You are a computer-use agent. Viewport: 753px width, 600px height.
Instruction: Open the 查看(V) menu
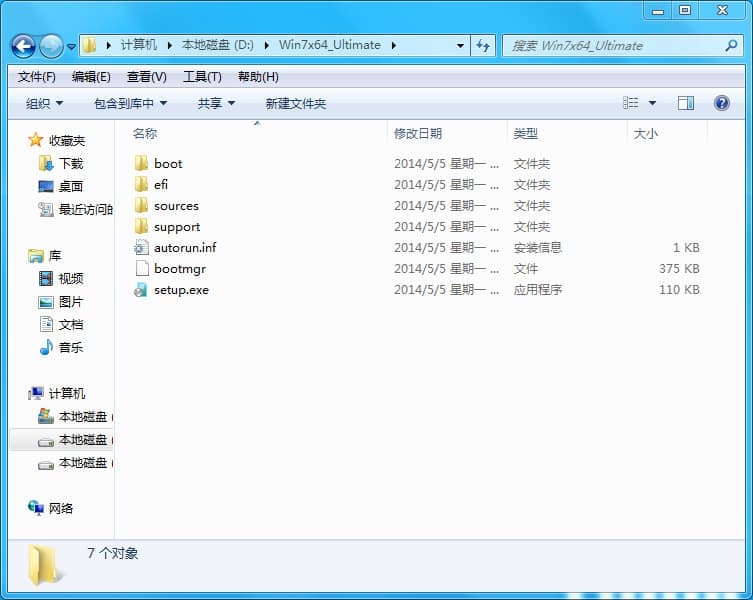[x=146, y=77]
